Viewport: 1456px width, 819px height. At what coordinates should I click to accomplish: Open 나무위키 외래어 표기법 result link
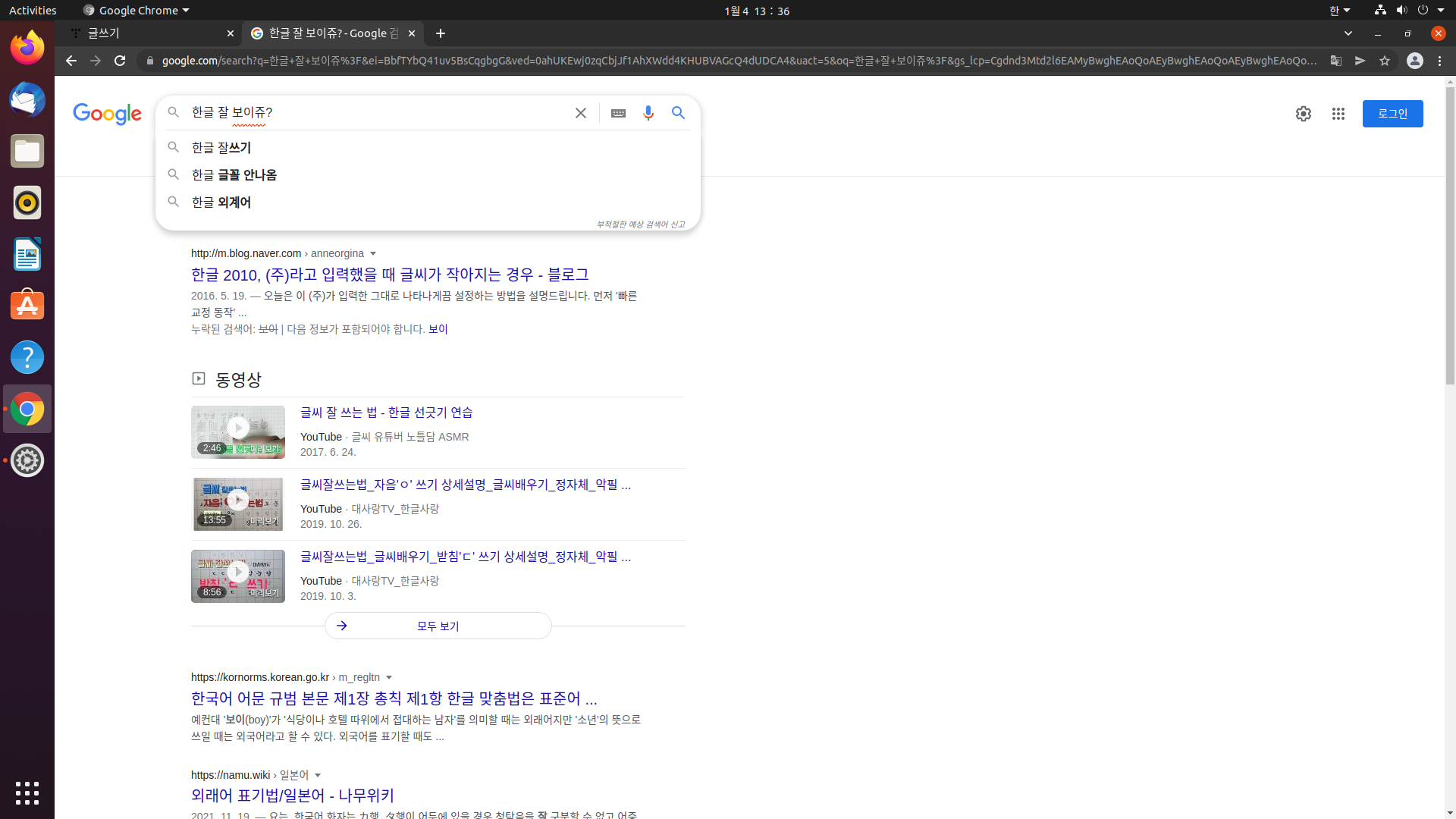293,795
